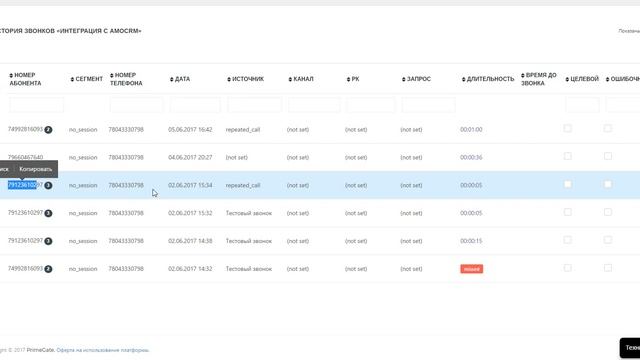
Task: Click filter field under ДАТА
Action: 195,105
